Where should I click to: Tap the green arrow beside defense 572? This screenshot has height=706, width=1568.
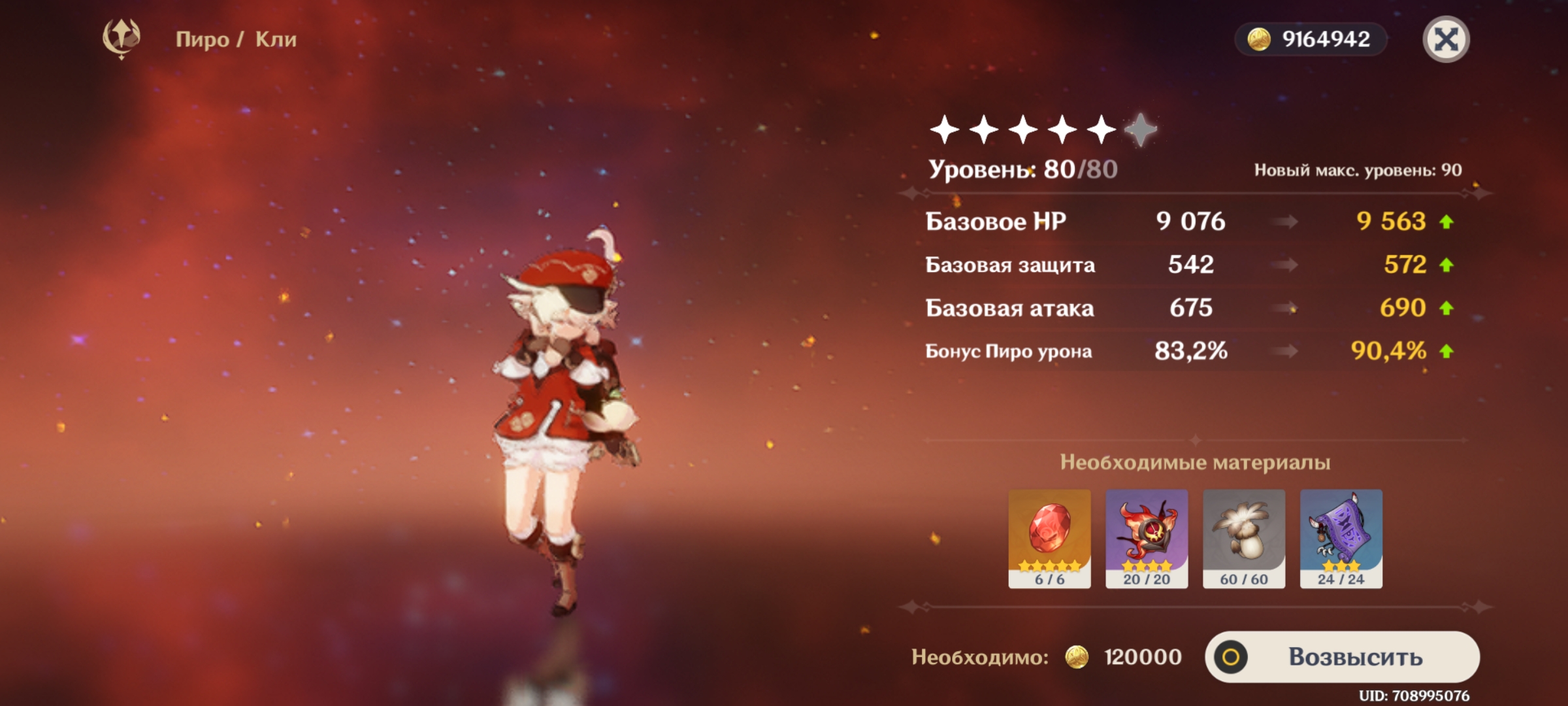pos(1446,265)
